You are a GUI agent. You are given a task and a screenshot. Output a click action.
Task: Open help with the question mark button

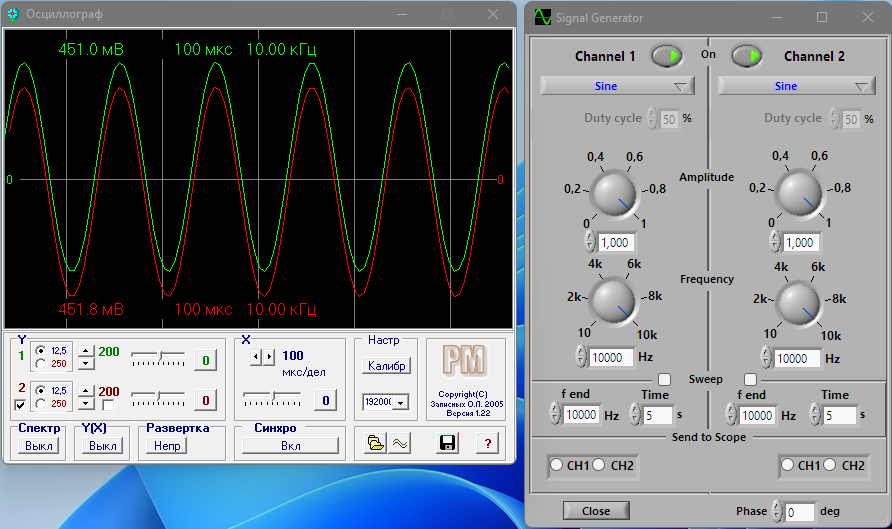[487, 443]
